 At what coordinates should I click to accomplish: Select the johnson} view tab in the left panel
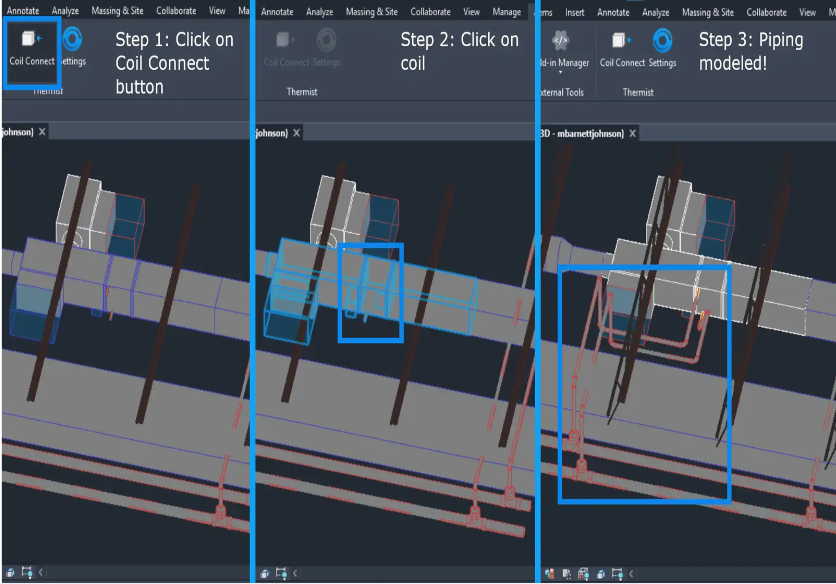coord(18,132)
